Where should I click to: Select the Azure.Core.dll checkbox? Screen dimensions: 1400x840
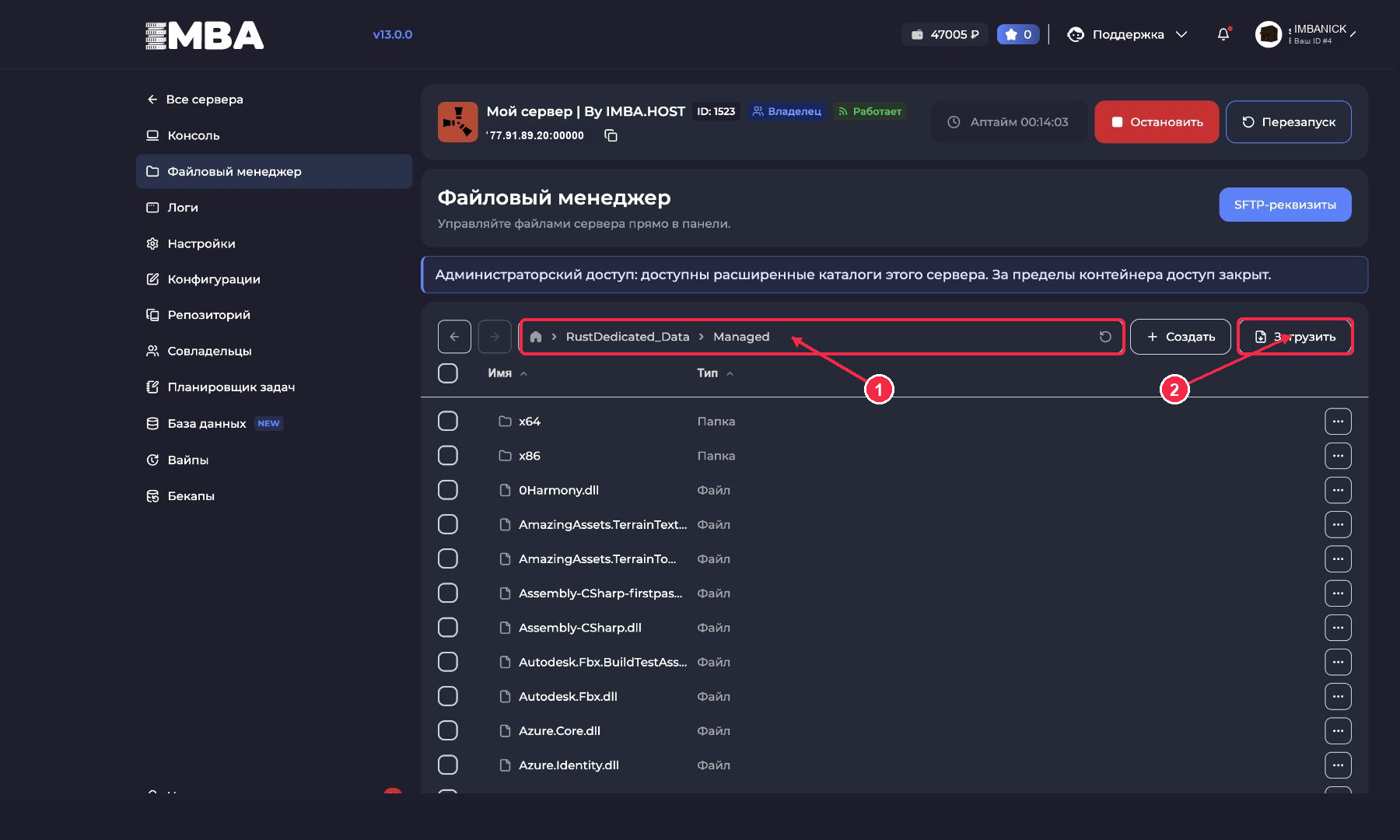pos(448,730)
